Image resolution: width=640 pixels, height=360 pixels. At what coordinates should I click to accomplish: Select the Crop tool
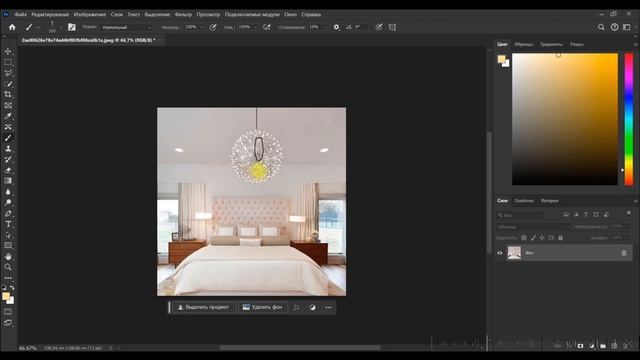click(8, 94)
